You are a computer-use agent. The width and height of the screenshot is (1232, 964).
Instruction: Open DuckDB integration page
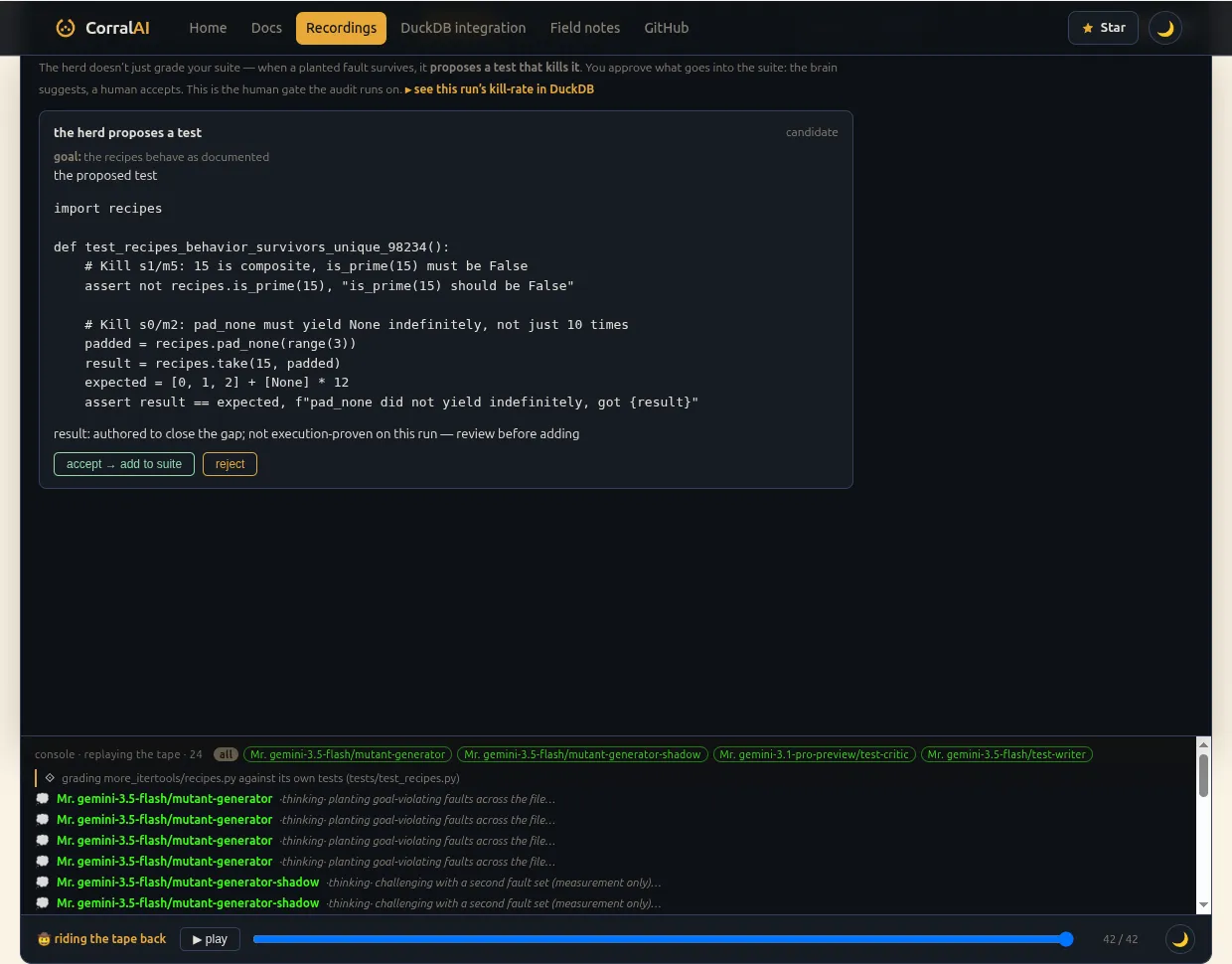(463, 28)
